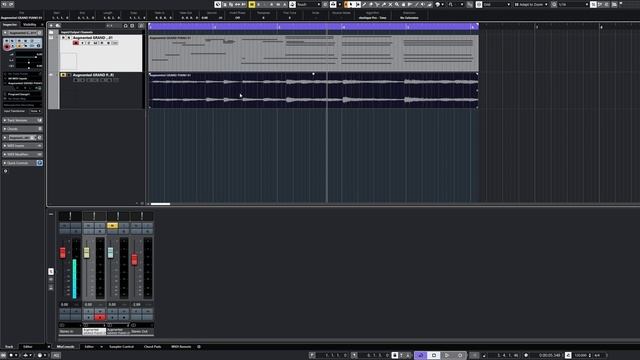Open inspector settings gear below Quick Controls
640x360 pixels.
[x=6, y=171]
